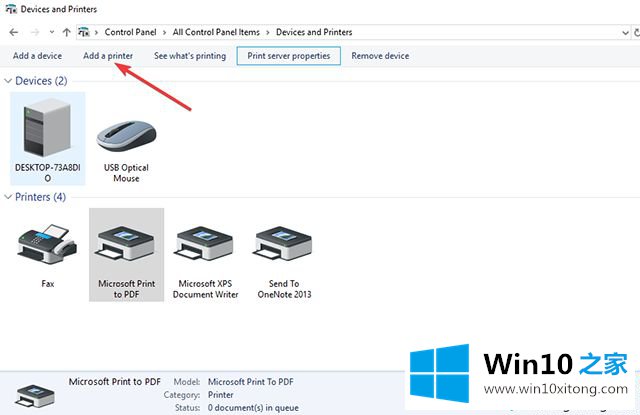Select Control Panel in the breadcrumb

[x=130, y=32]
